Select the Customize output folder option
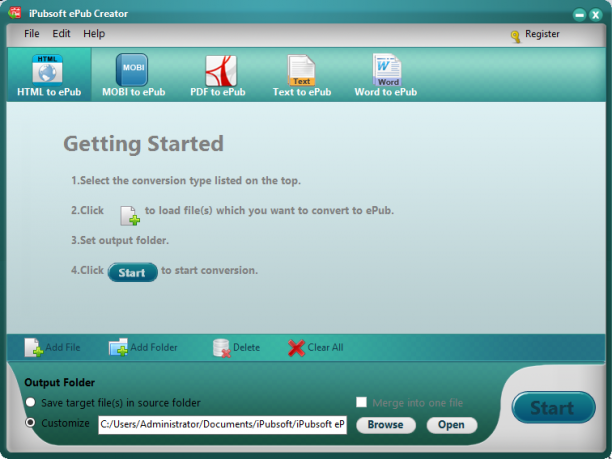Image resolution: width=612 pixels, height=459 pixels. click(30, 423)
